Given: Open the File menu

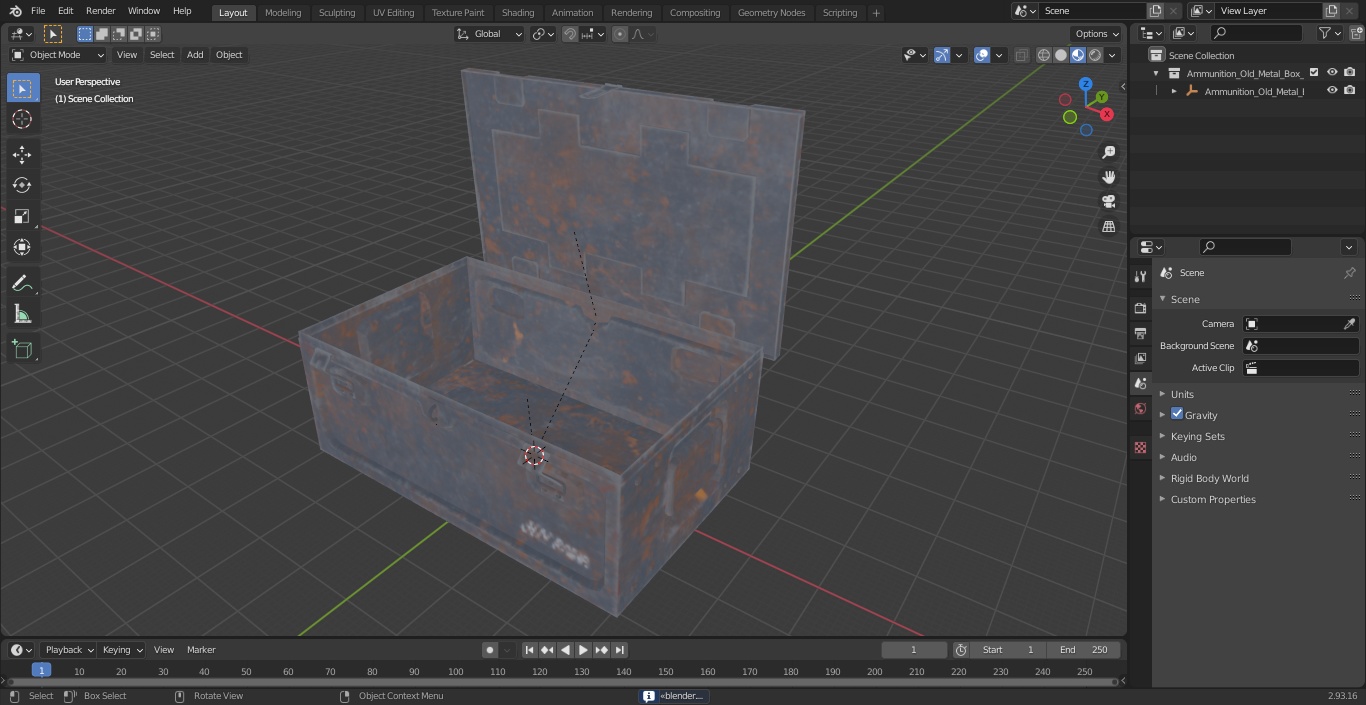Looking at the screenshot, I should click(x=38, y=11).
